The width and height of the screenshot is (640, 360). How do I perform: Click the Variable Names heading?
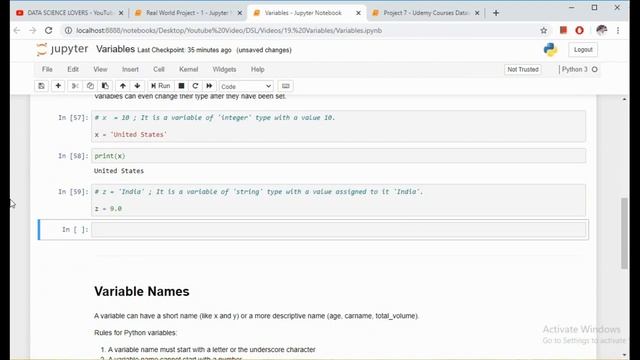coord(142,291)
